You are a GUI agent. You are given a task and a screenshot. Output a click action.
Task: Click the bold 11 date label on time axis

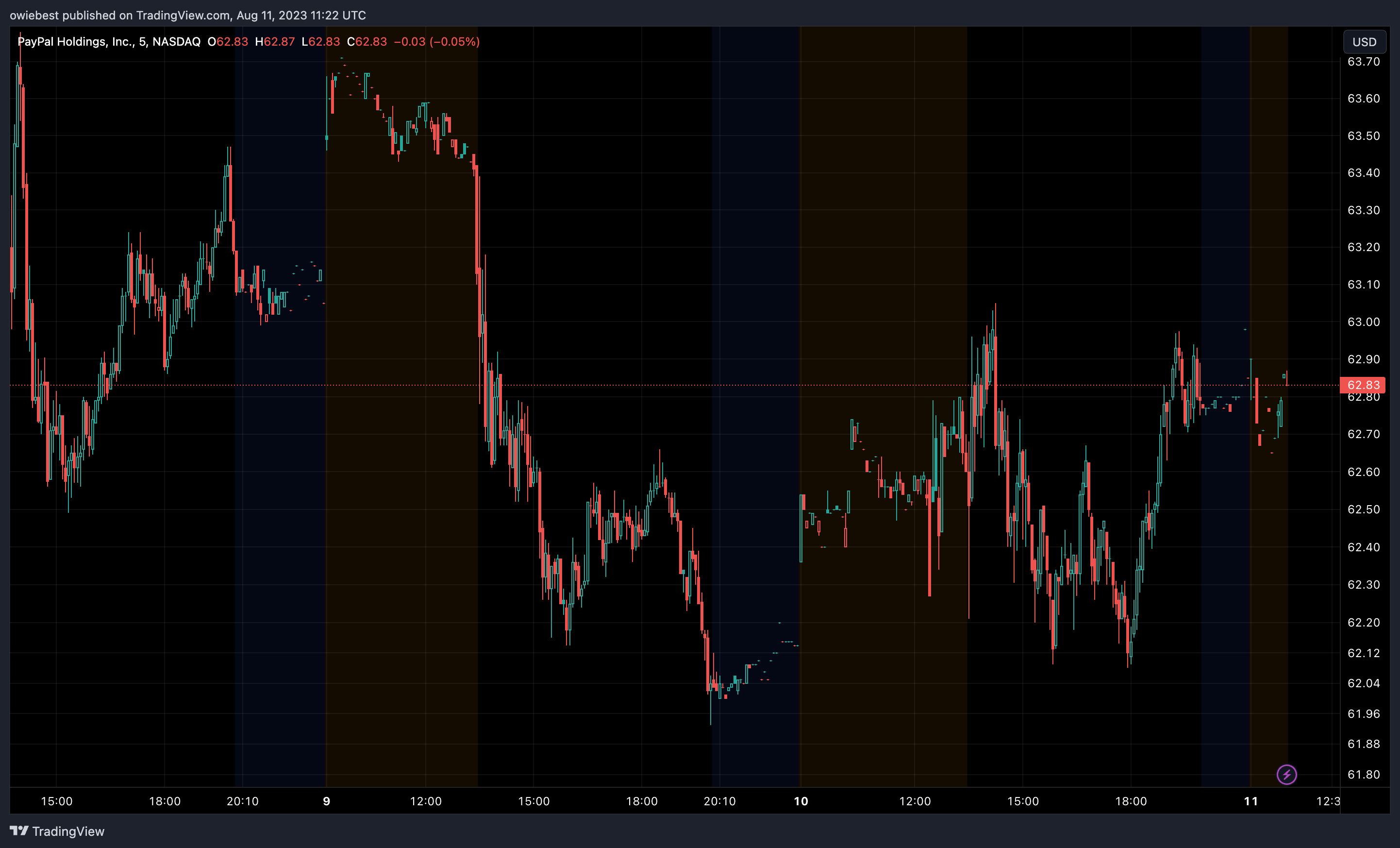pyautogui.click(x=1251, y=801)
